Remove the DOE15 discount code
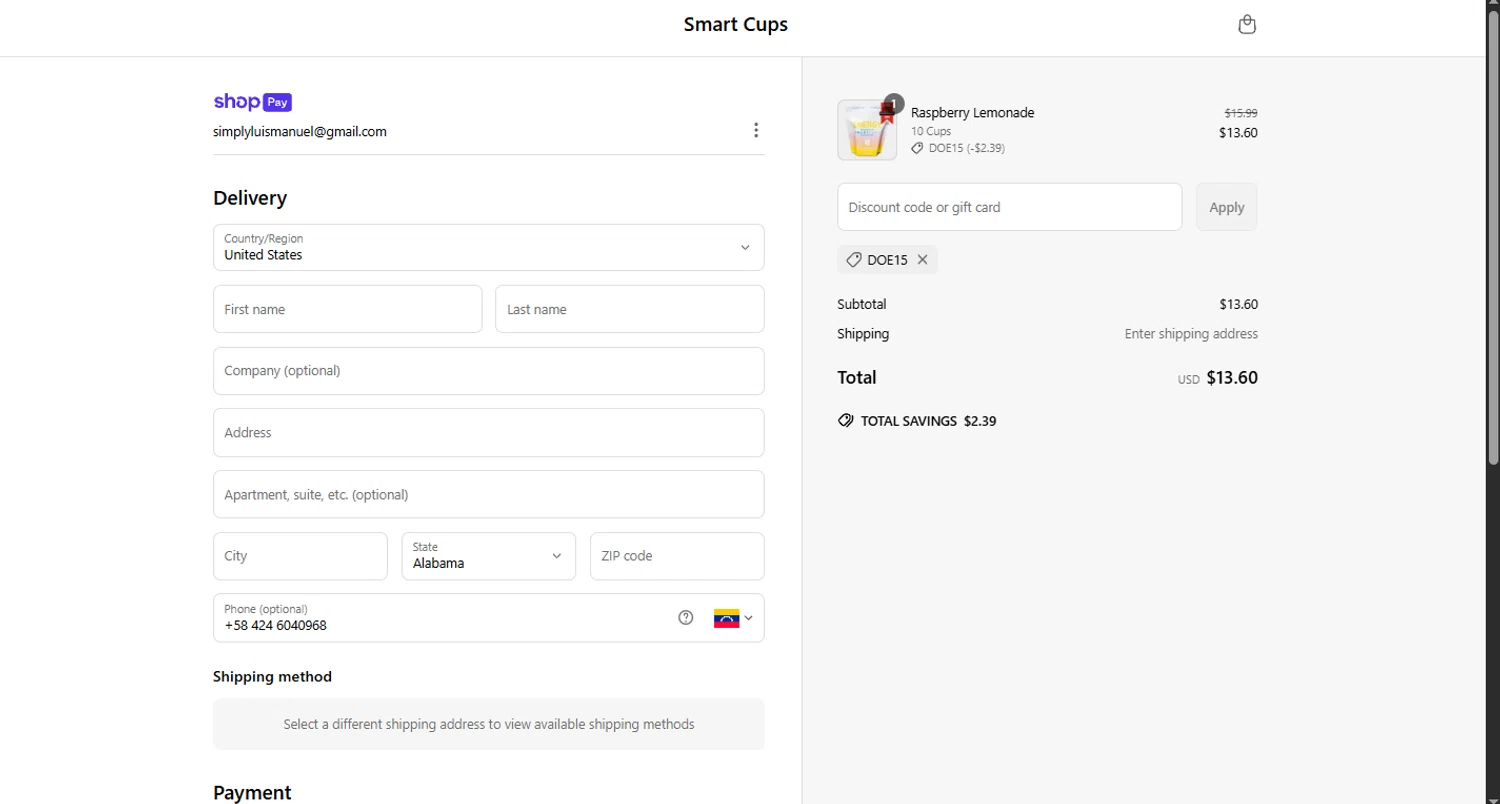Viewport: 1500px width, 804px height. [923, 260]
